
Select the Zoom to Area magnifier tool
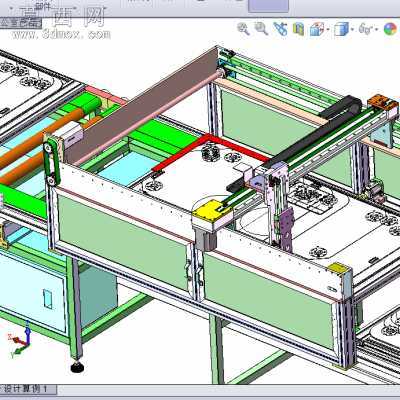(262, 29)
